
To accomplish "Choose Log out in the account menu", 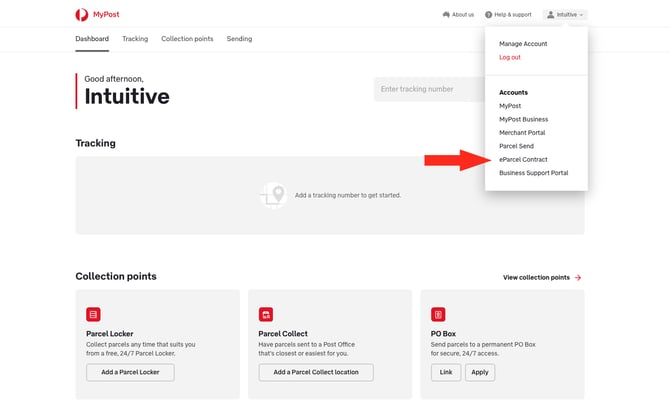I will 510,57.
